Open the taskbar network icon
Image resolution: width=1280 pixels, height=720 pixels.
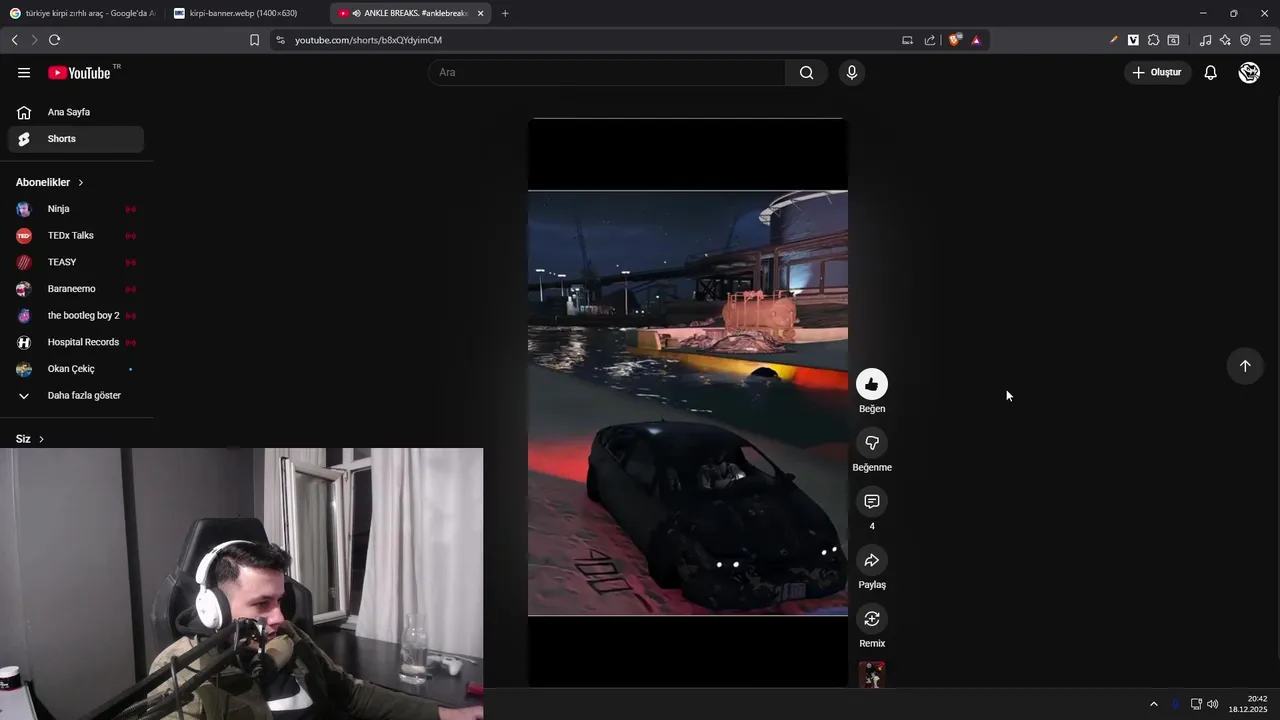(1196, 704)
